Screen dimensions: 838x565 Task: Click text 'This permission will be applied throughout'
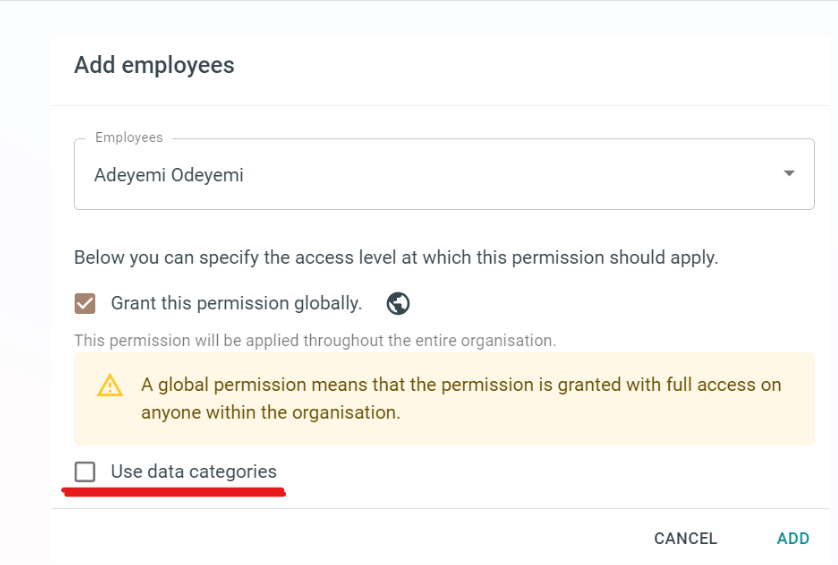coord(230,340)
